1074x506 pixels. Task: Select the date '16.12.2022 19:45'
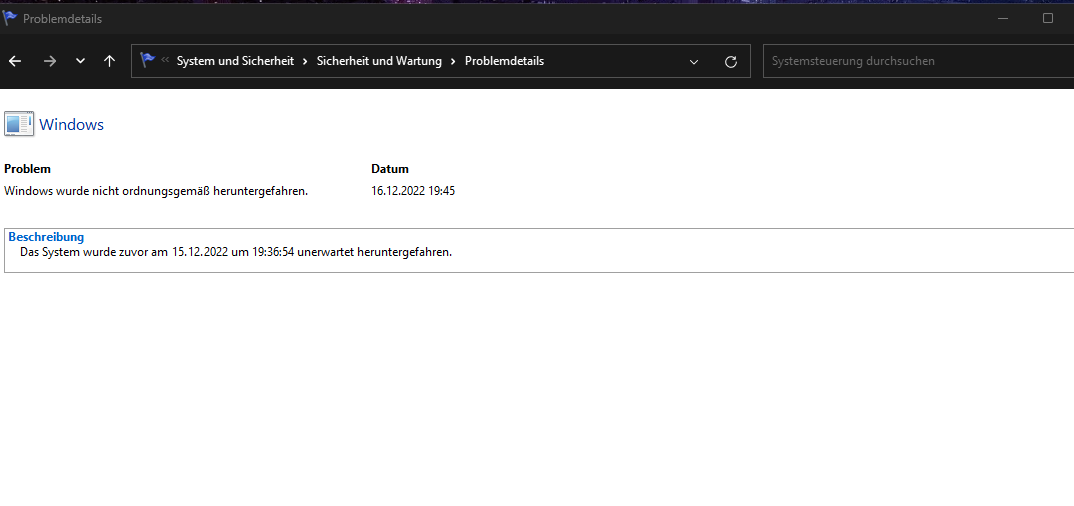pyautogui.click(x=413, y=191)
